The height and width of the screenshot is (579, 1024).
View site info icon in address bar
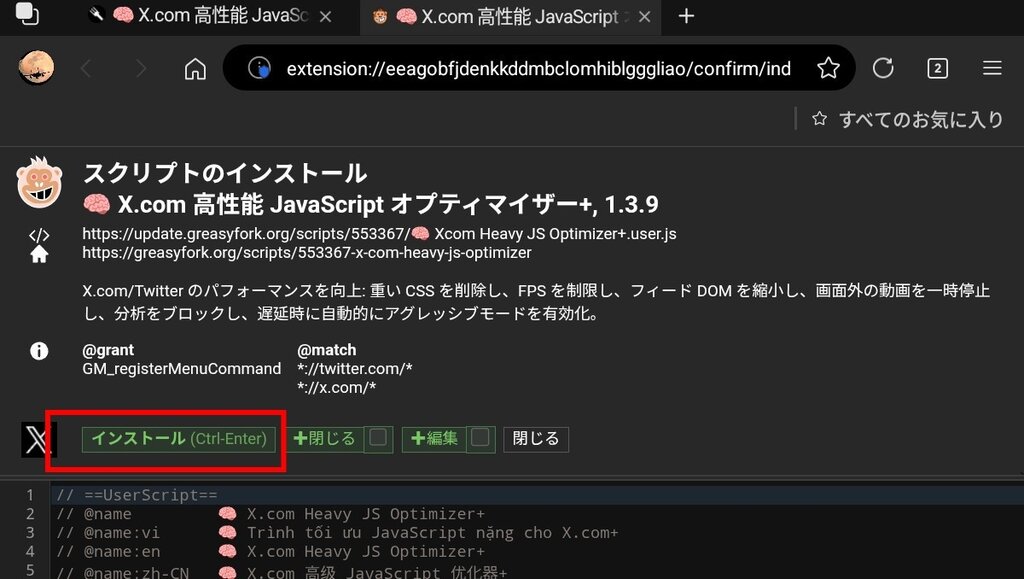tap(259, 68)
